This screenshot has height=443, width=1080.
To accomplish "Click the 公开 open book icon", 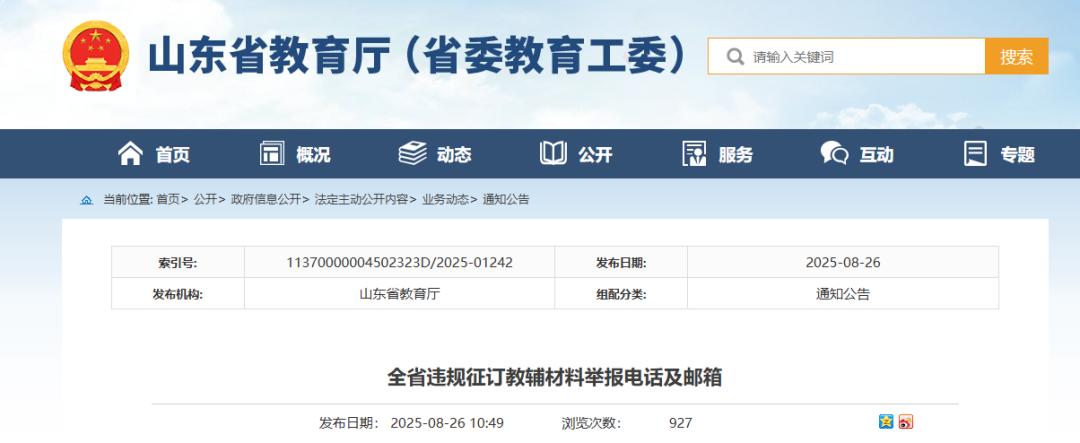I will click(x=554, y=153).
